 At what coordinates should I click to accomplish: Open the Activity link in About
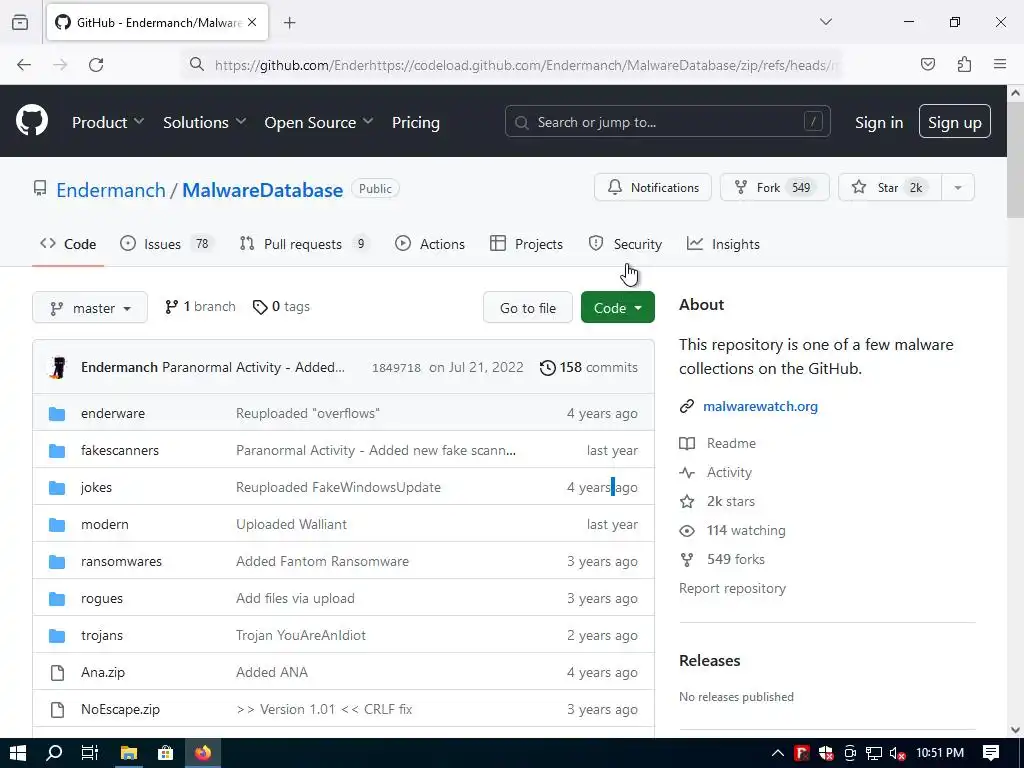(x=716, y=472)
